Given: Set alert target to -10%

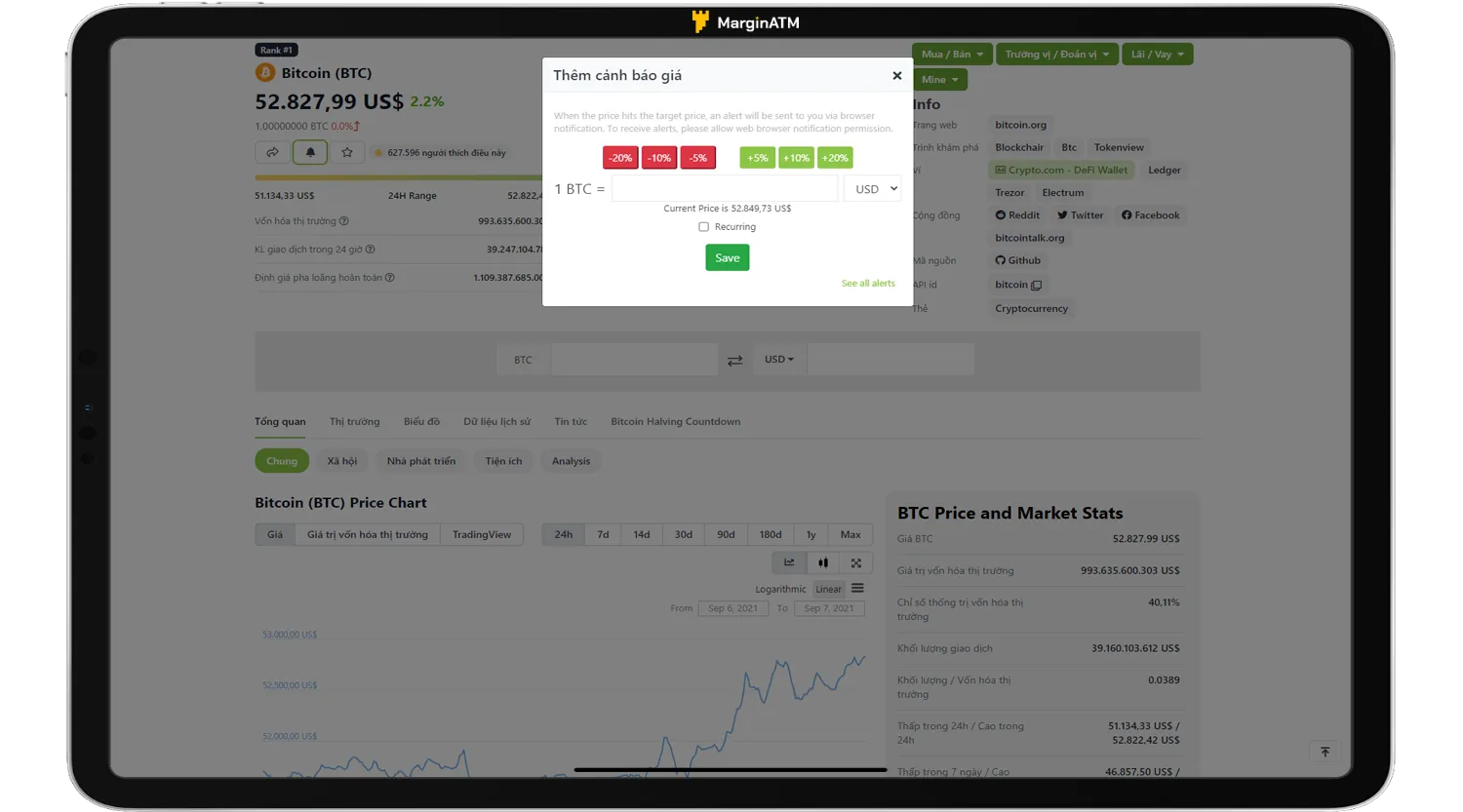Looking at the screenshot, I should click(x=659, y=158).
